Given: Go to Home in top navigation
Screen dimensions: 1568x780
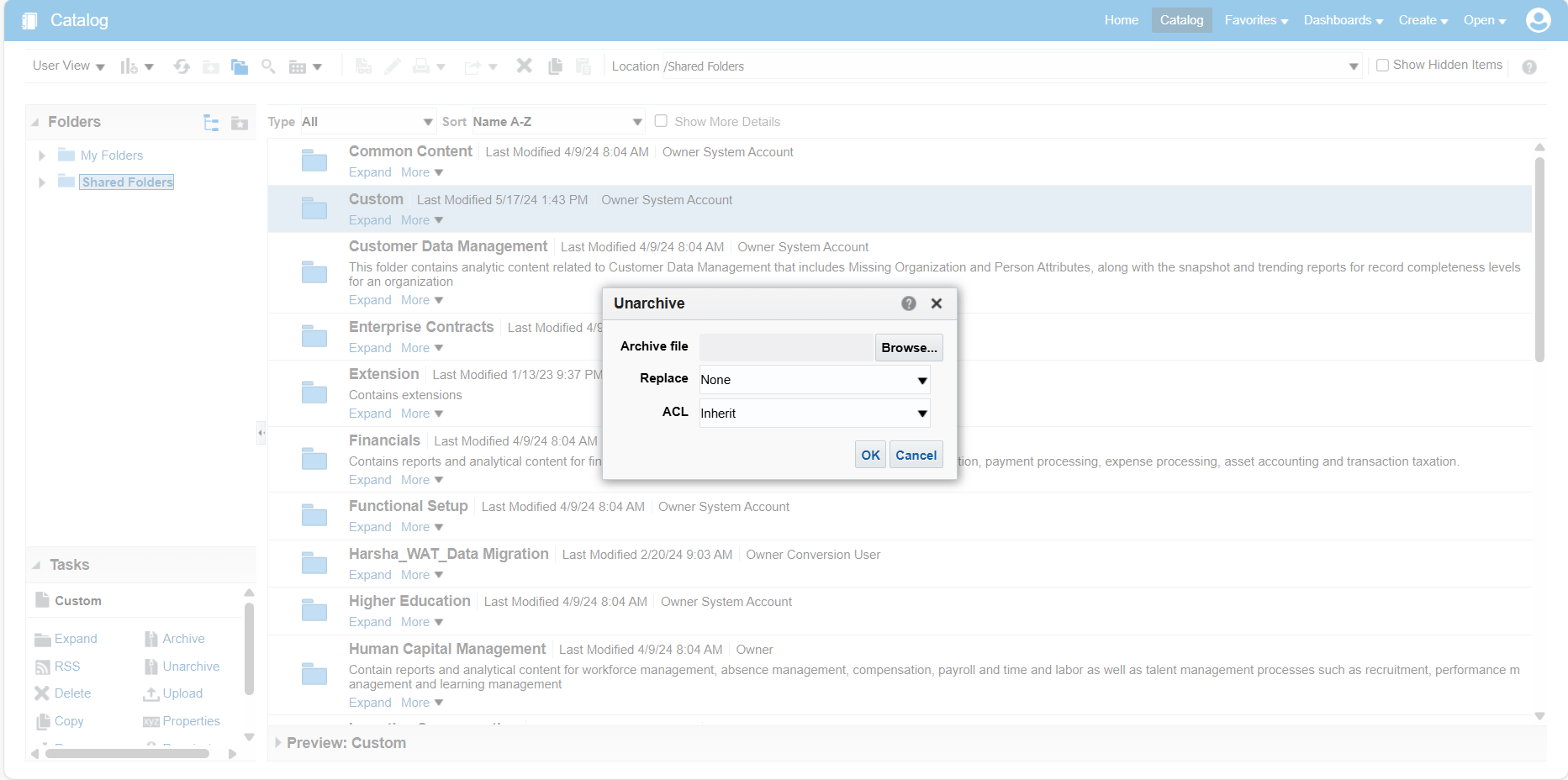Looking at the screenshot, I should [1122, 20].
